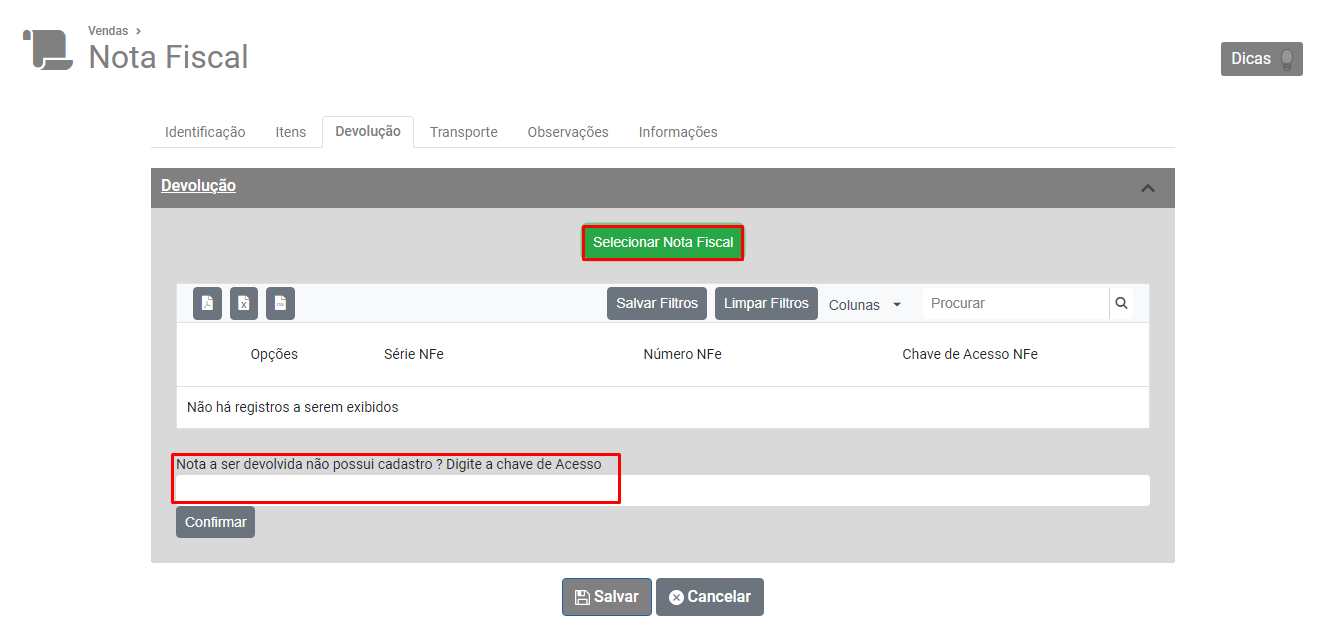The image size is (1331, 632).
Task: Sort by Chave de Acesso NFe column
Action: [x=970, y=354]
